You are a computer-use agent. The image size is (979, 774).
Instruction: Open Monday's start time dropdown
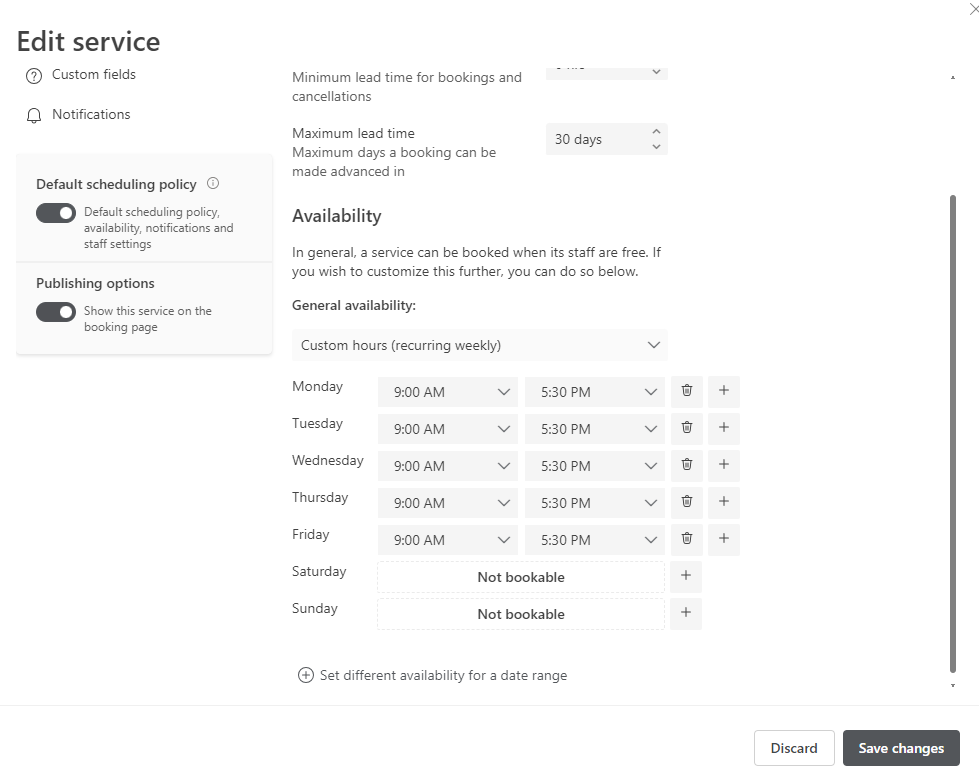447,392
